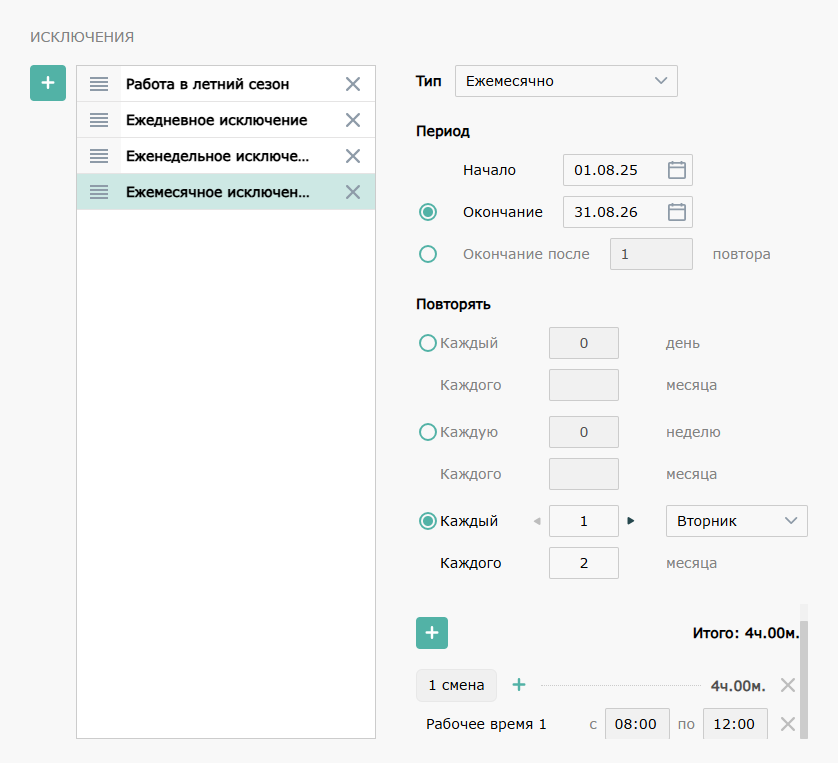The image size is (838, 763).
Task: Choose the "Каждый день" repeat radio button
Action: coord(428,343)
